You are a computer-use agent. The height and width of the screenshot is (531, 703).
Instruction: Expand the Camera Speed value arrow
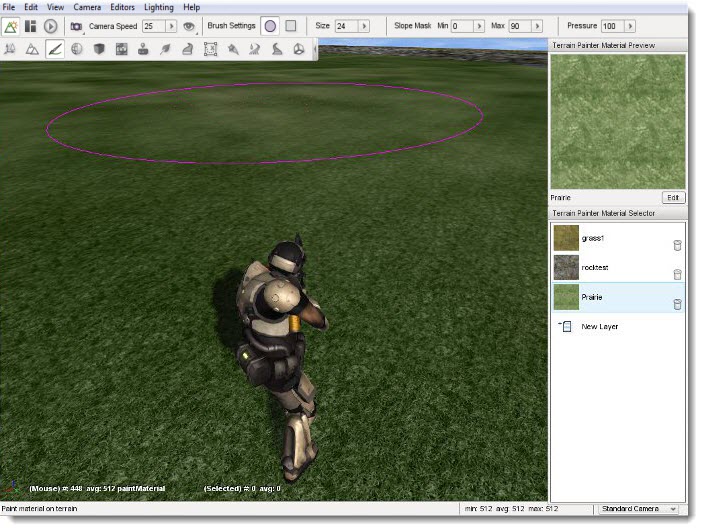(171, 26)
